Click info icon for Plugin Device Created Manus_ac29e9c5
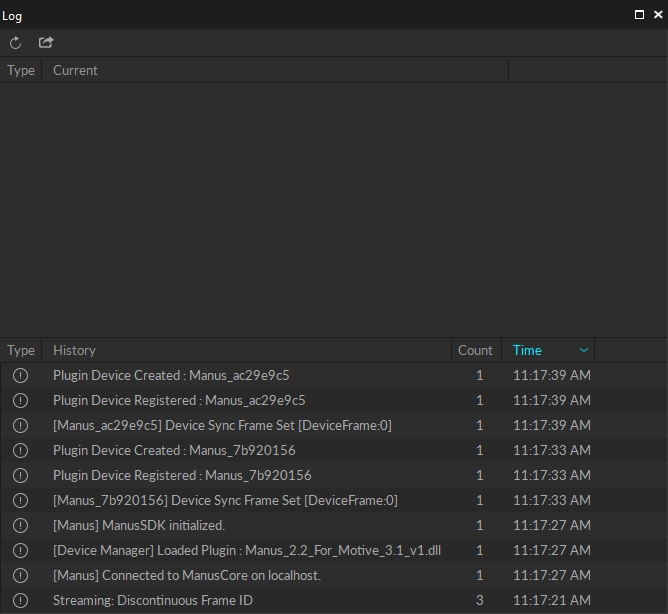668x614 pixels. coord(20,376)
